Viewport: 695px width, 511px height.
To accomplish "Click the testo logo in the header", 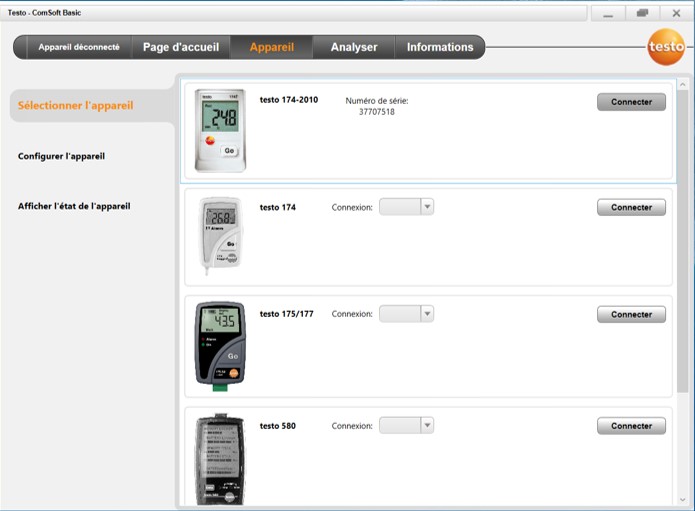I will coord(665,47).
